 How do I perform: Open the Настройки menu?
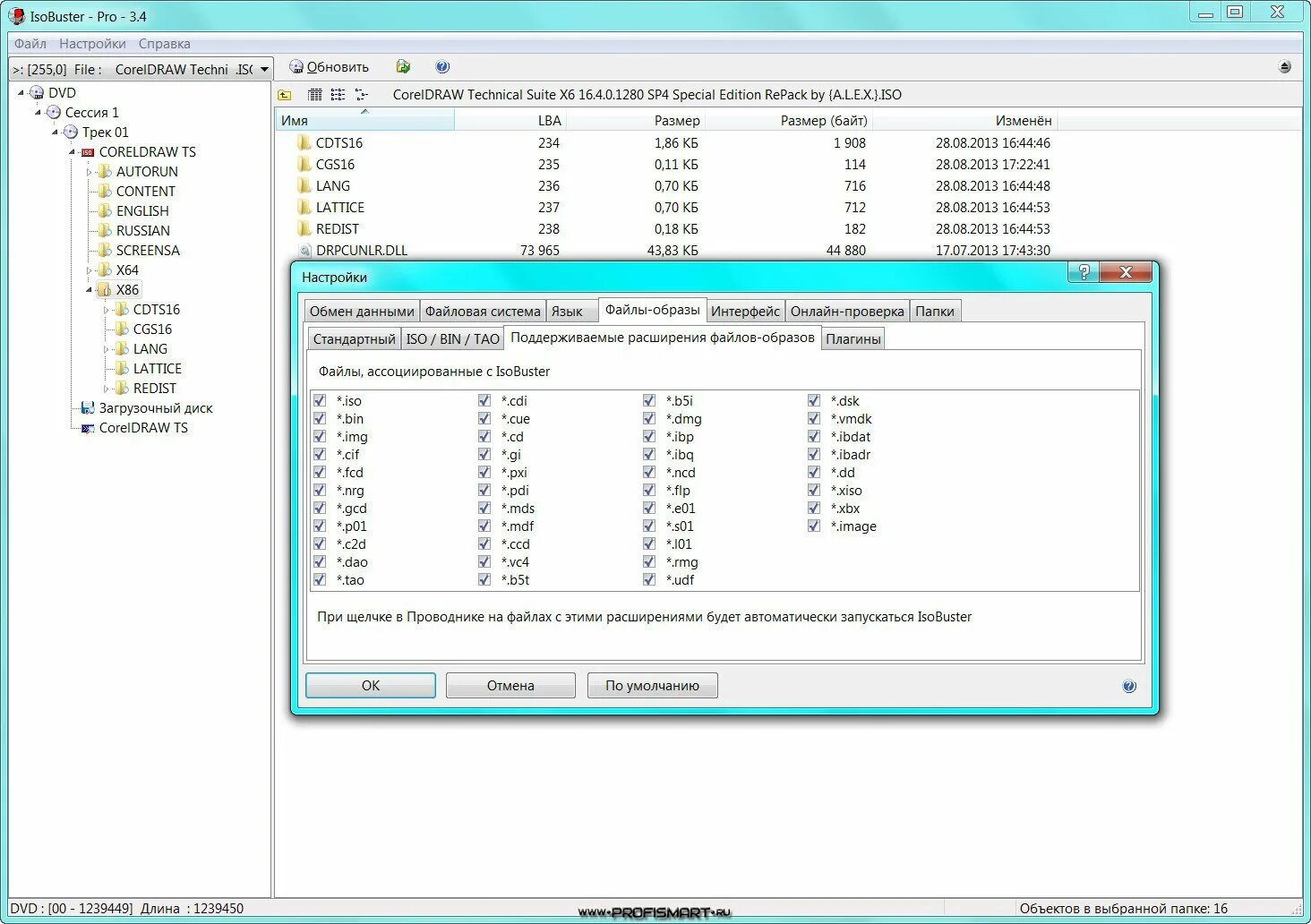(x=92, y=43)
